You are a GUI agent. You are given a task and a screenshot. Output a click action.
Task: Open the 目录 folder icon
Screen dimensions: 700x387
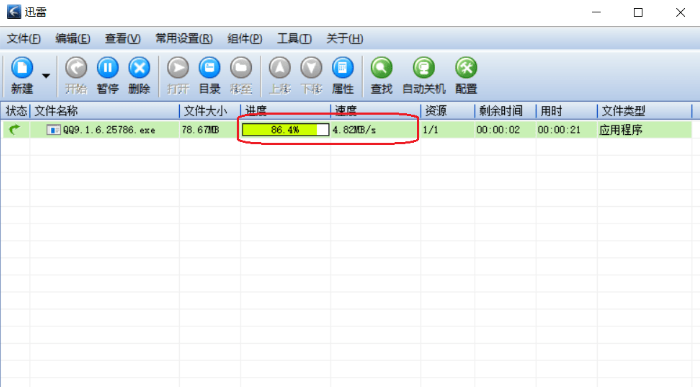tap(209, 68)
